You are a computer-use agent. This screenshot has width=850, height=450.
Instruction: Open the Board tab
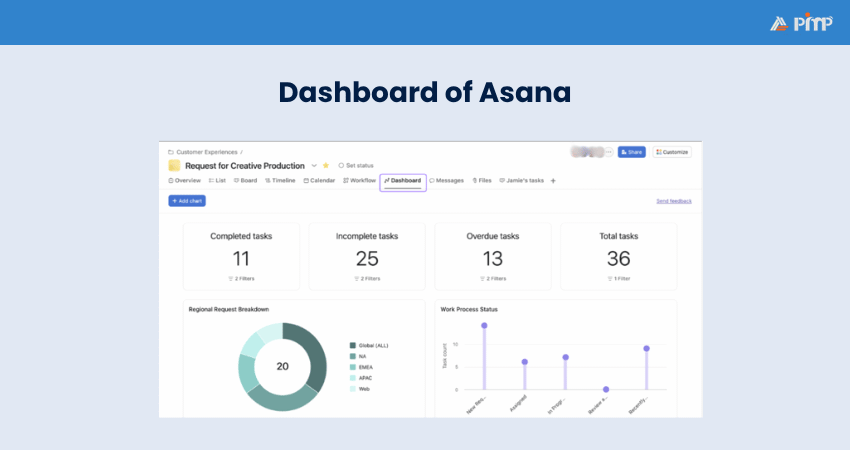[246, 181]
